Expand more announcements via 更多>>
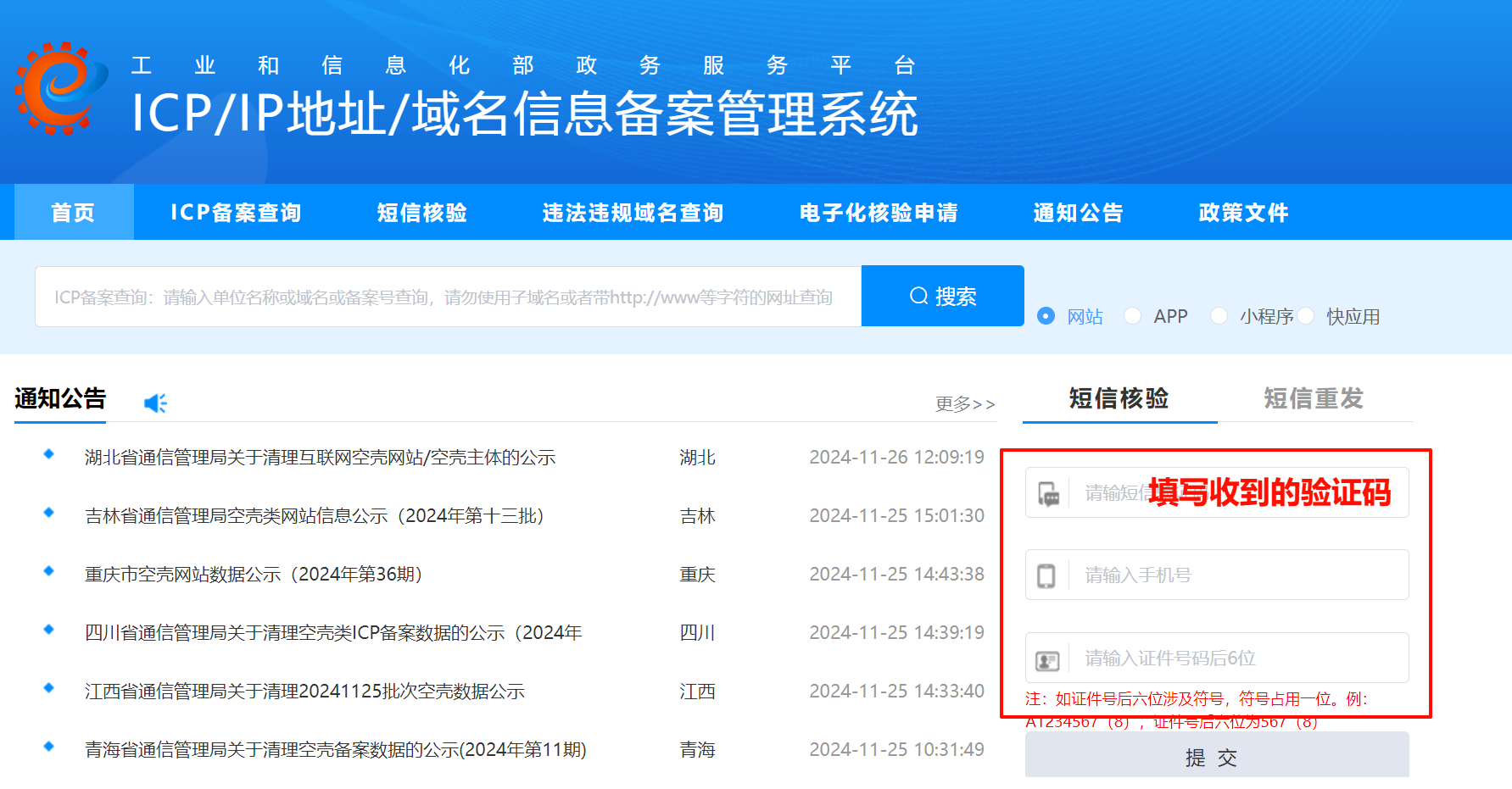 [964, 404]
